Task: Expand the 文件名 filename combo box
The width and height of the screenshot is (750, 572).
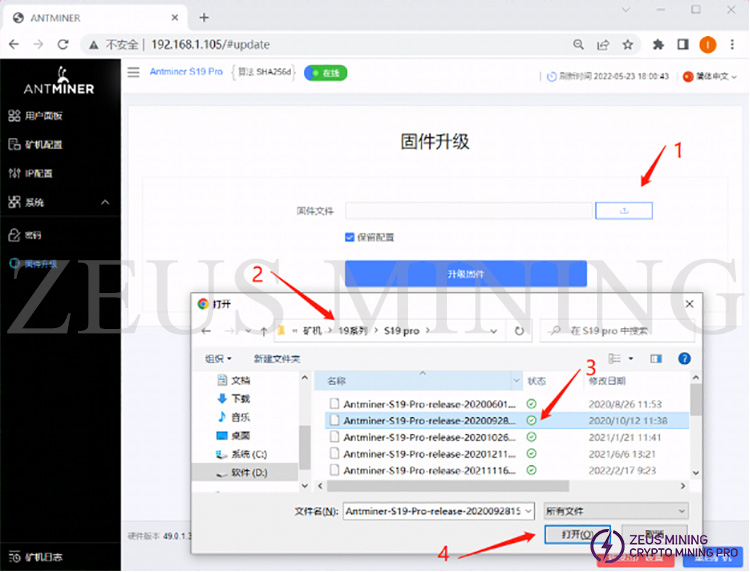Action: point(528,511)
